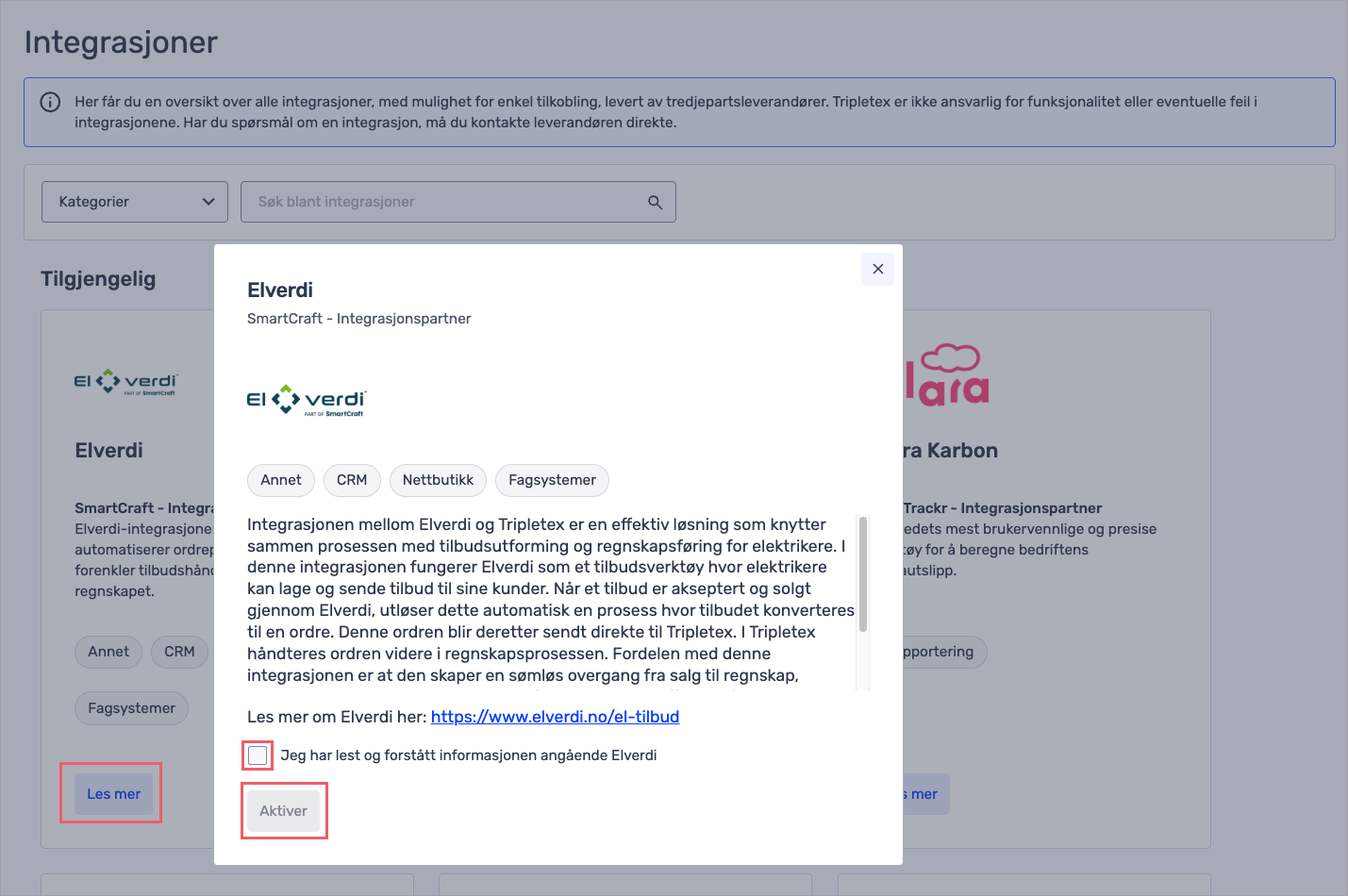The width and height of the screenshot is (1348, 896).
Task: Select the CRM tag in the dialog
Action: pyautogui.click(x=352, y=480)
